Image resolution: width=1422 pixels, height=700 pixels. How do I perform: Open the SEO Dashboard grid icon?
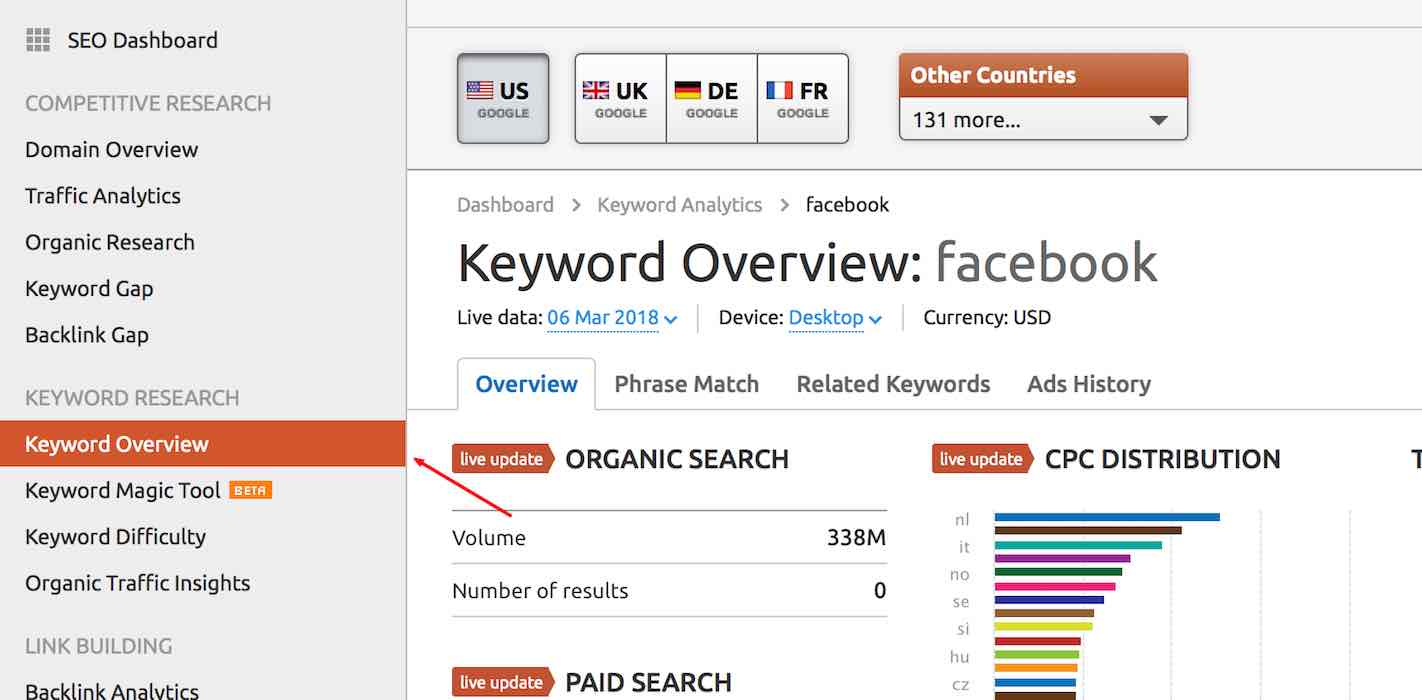[x=38, y=40]
